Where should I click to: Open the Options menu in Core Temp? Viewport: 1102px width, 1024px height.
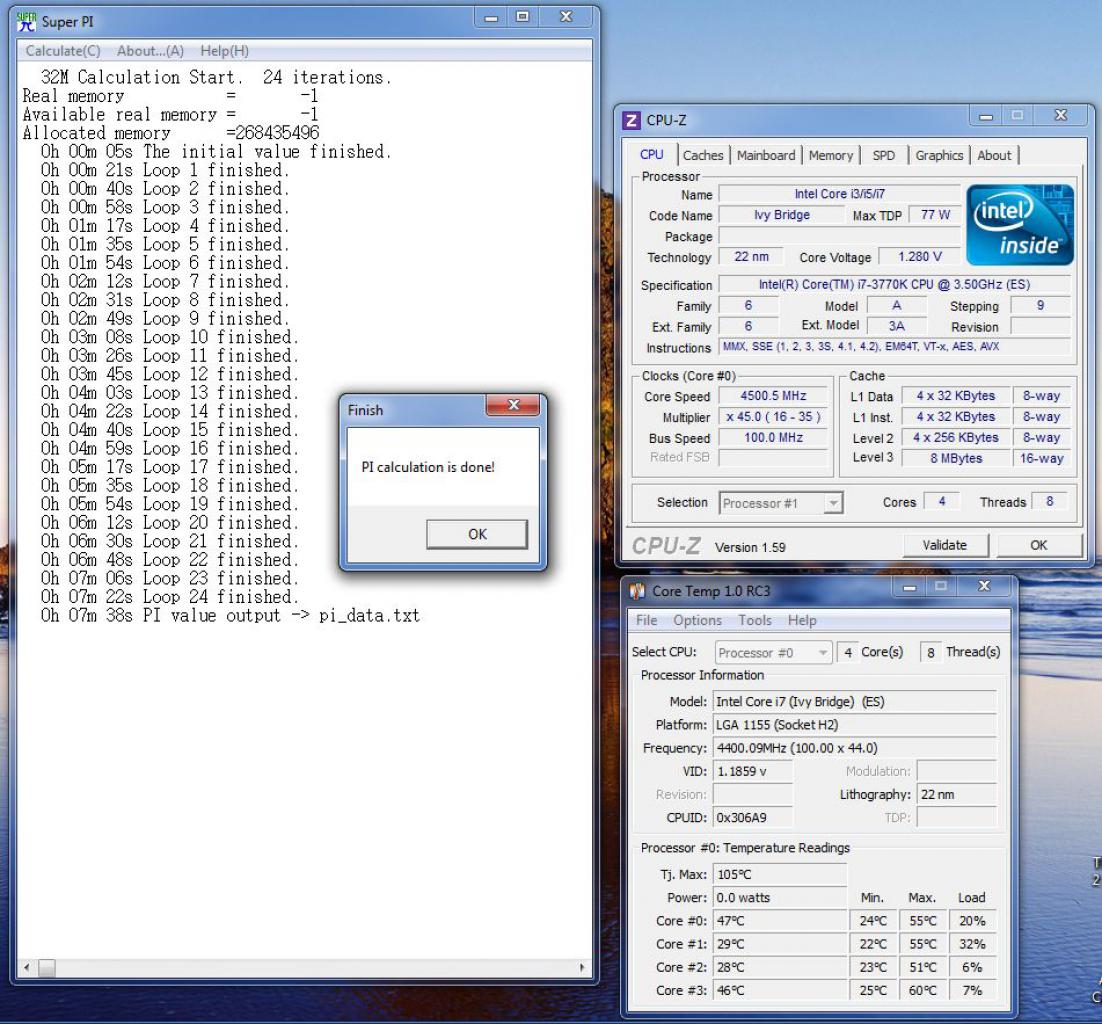(697, 621)
